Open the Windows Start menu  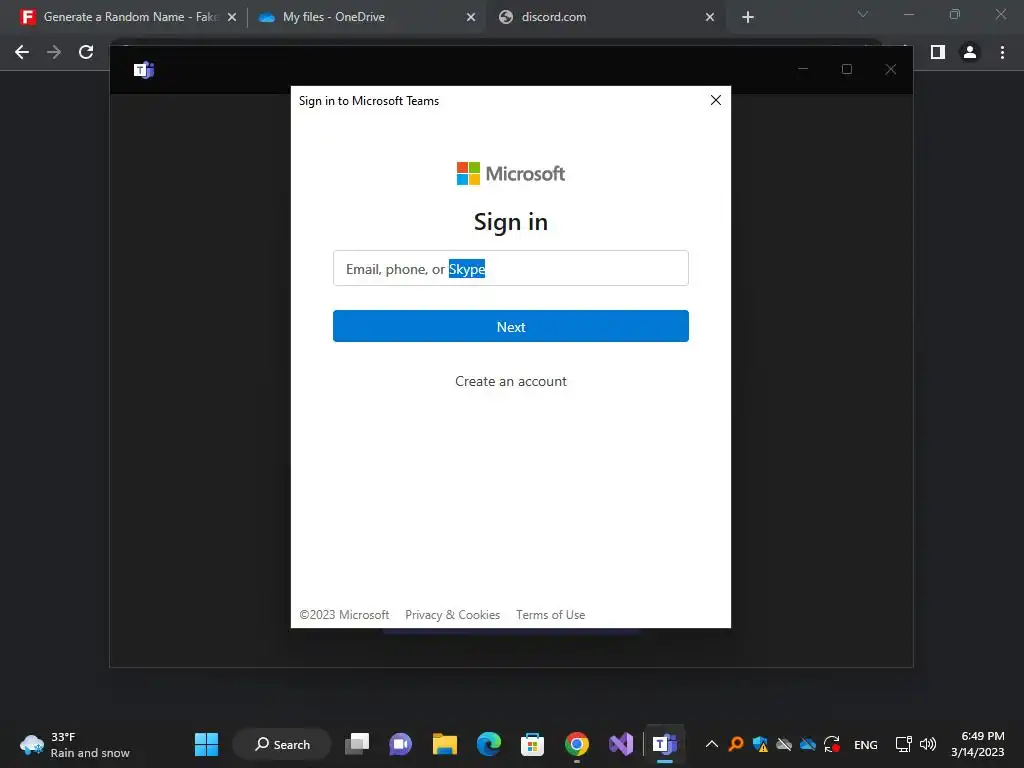pos(206,744)
